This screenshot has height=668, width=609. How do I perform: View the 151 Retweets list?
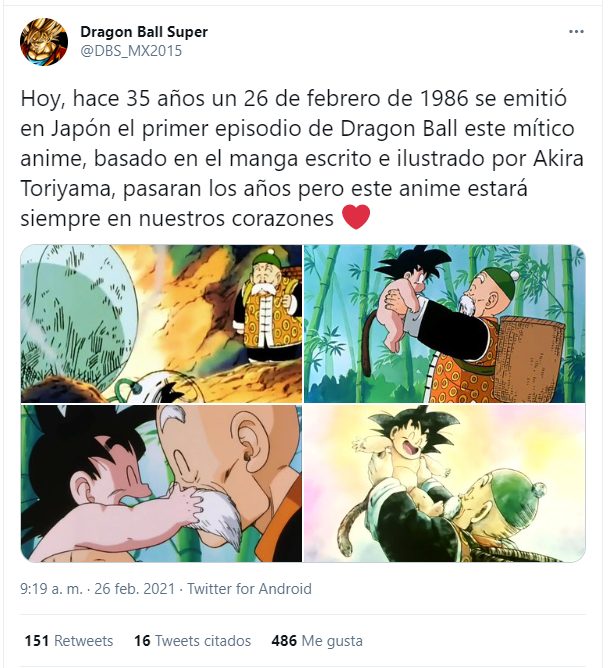tap(69, 641)
